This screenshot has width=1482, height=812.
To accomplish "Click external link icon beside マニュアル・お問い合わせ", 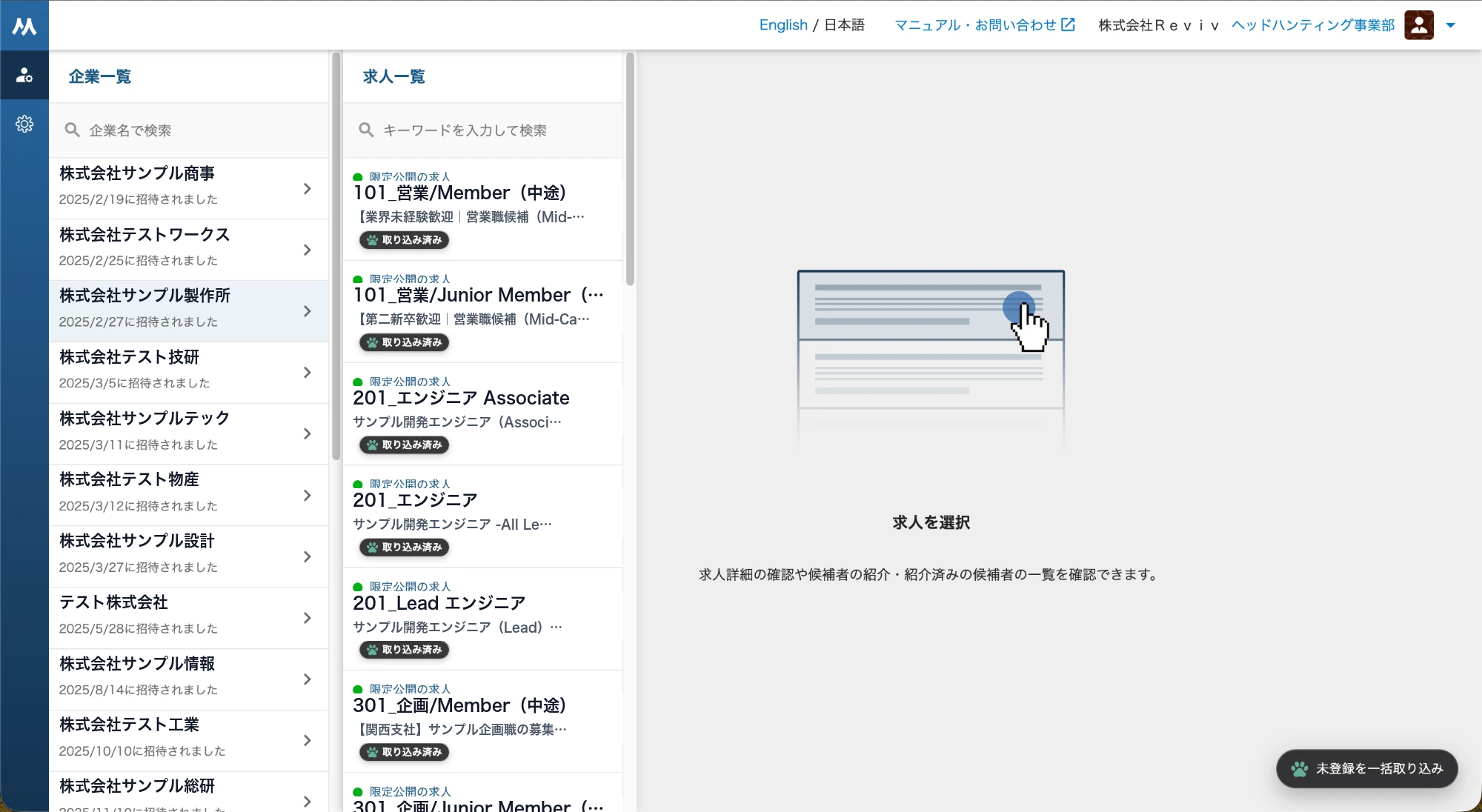I will click(x=1068, y=24).
